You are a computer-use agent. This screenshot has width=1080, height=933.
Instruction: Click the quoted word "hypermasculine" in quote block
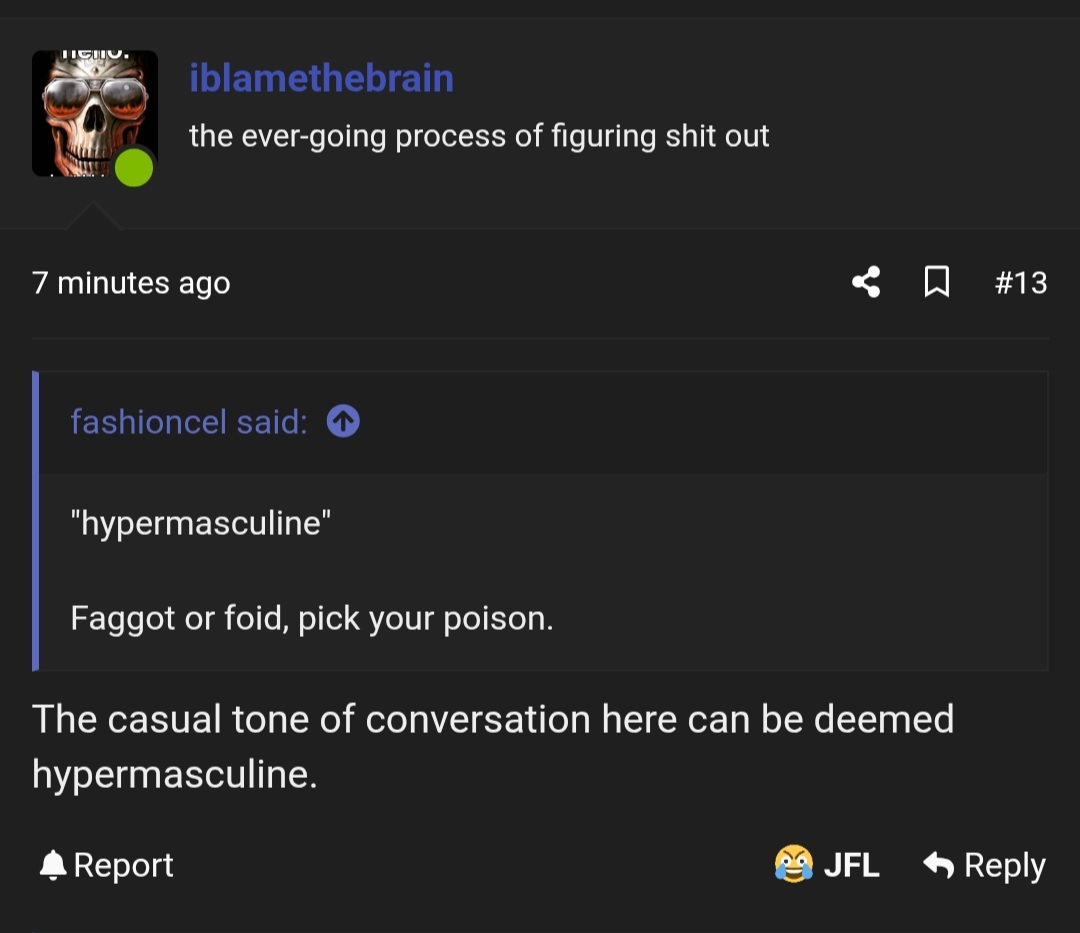[x=200, y=523]
